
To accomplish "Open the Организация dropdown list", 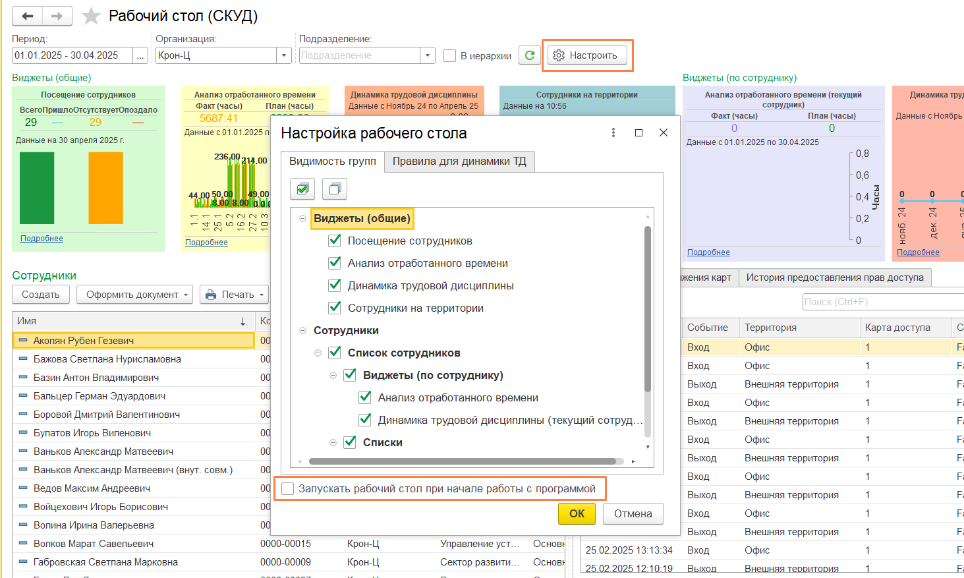I will [284, 55].
